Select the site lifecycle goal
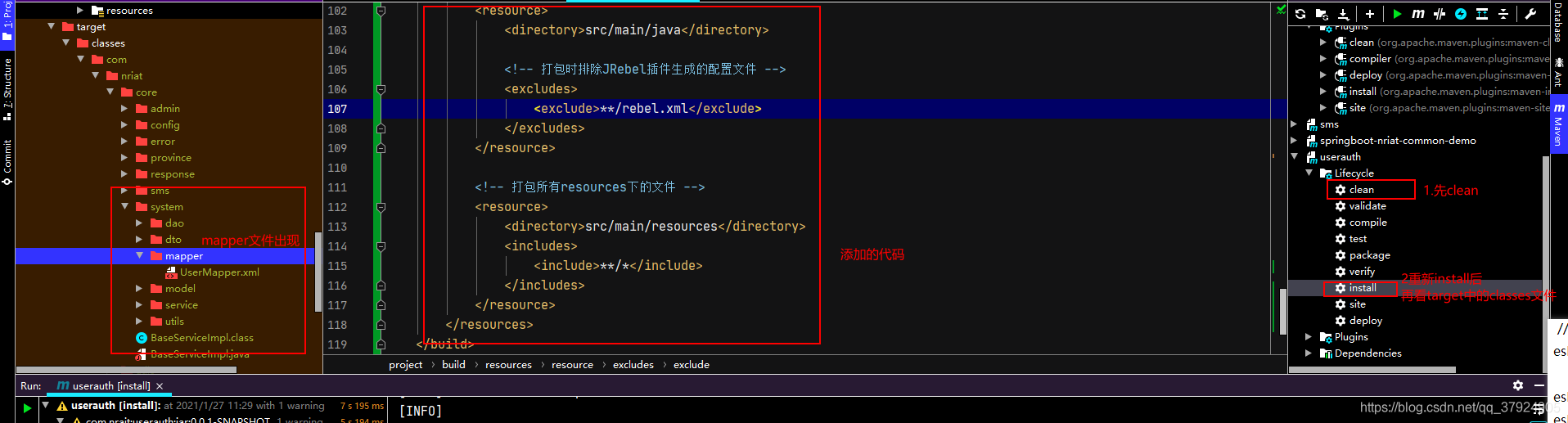 coord(1357,304)
